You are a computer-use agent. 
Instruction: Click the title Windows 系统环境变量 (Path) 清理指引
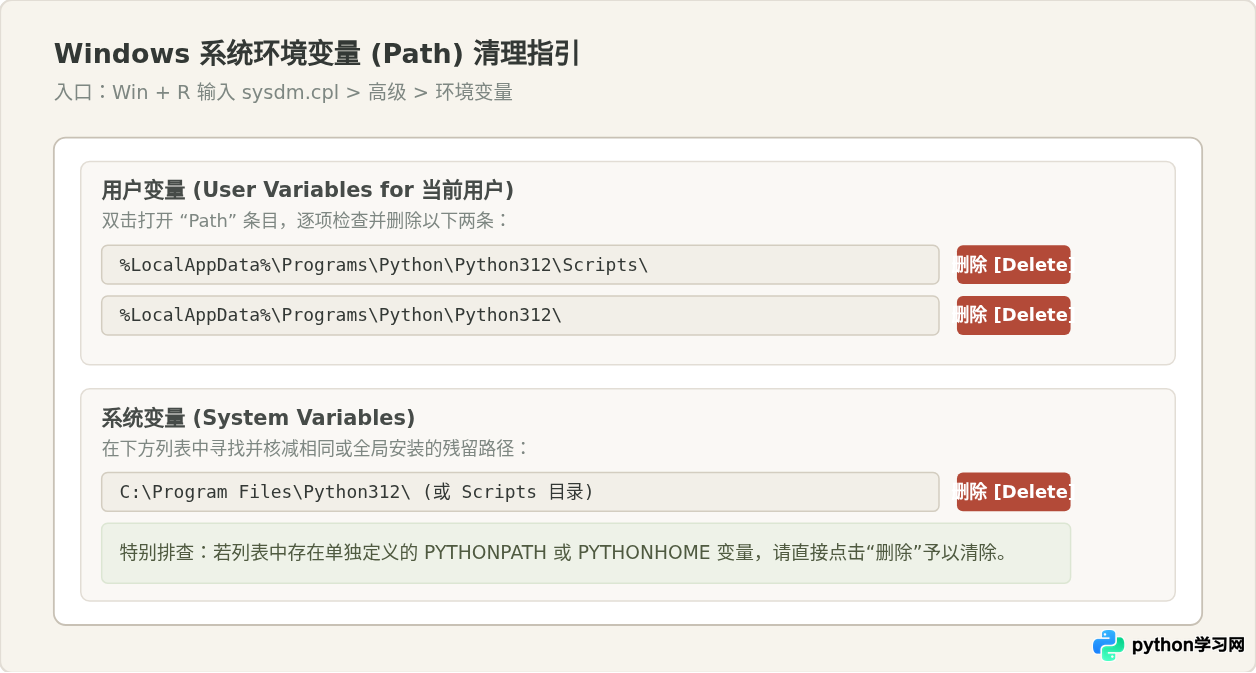pos(317,54)
